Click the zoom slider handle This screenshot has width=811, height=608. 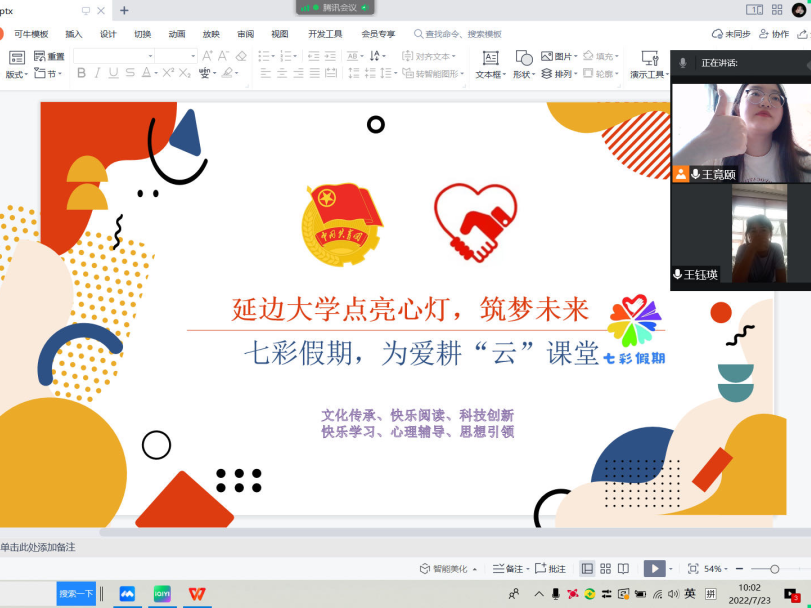pos(774,569)
